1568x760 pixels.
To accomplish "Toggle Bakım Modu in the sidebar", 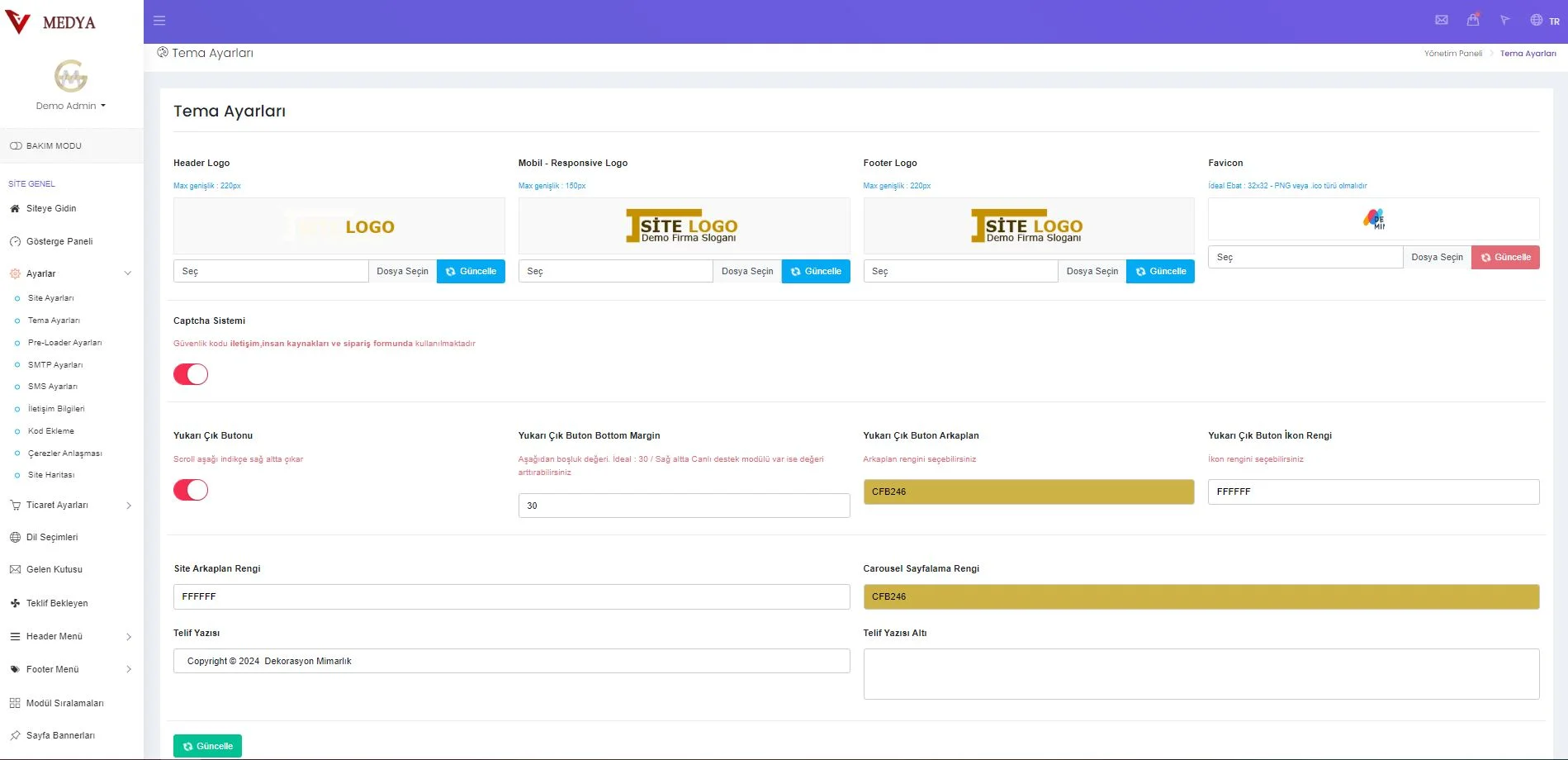I will 17,146.
